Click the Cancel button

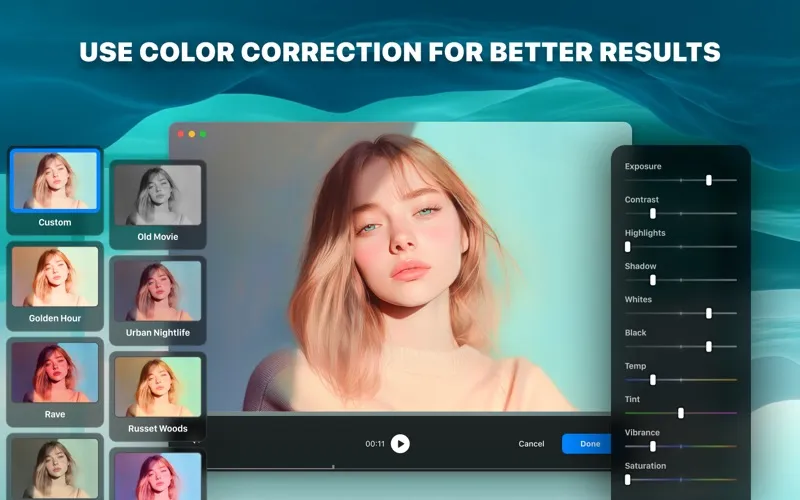point(531,444)
